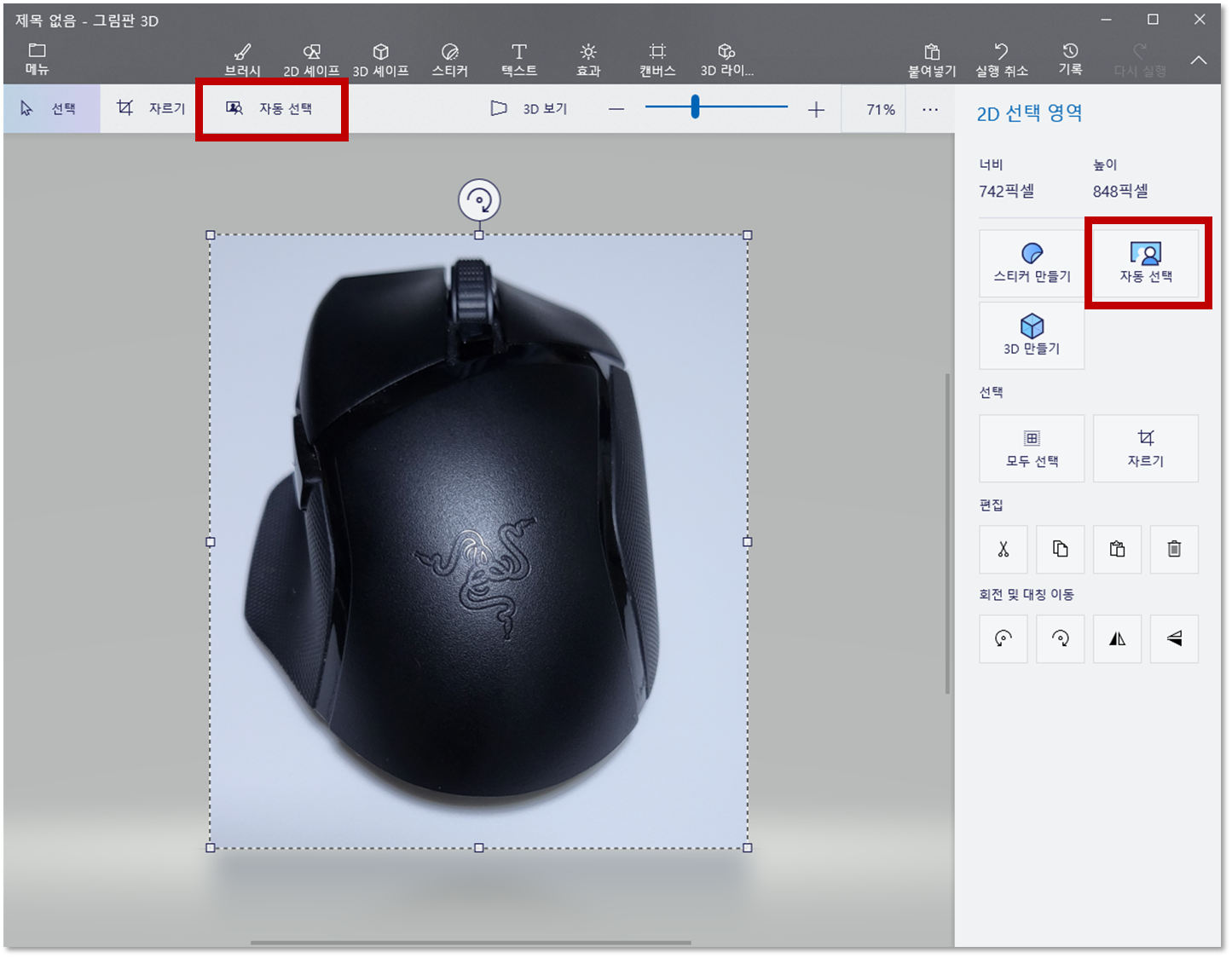
Task: Activate the 선택 select tool
Action: point(51,108)
